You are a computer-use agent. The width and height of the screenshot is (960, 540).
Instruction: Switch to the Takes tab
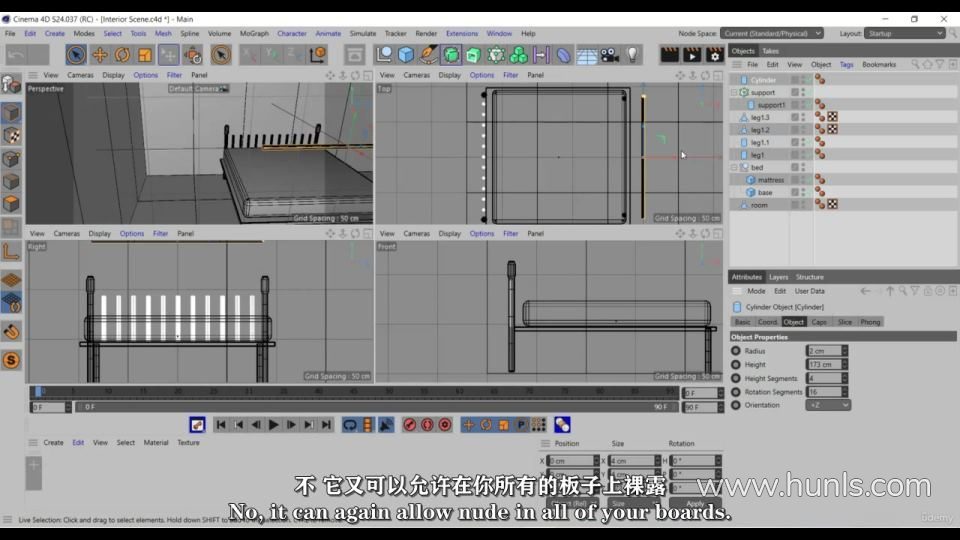770,51
